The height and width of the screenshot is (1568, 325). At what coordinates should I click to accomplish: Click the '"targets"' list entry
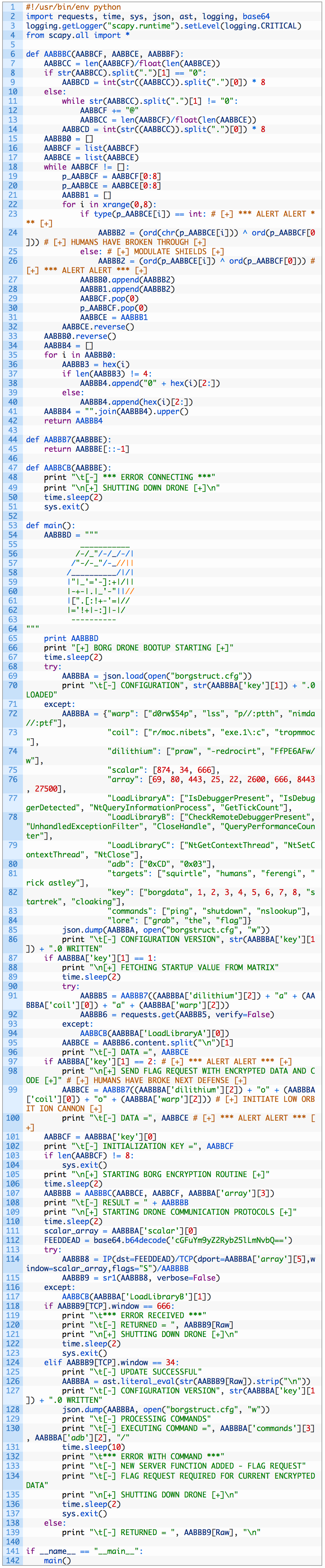tap(170, 878)
